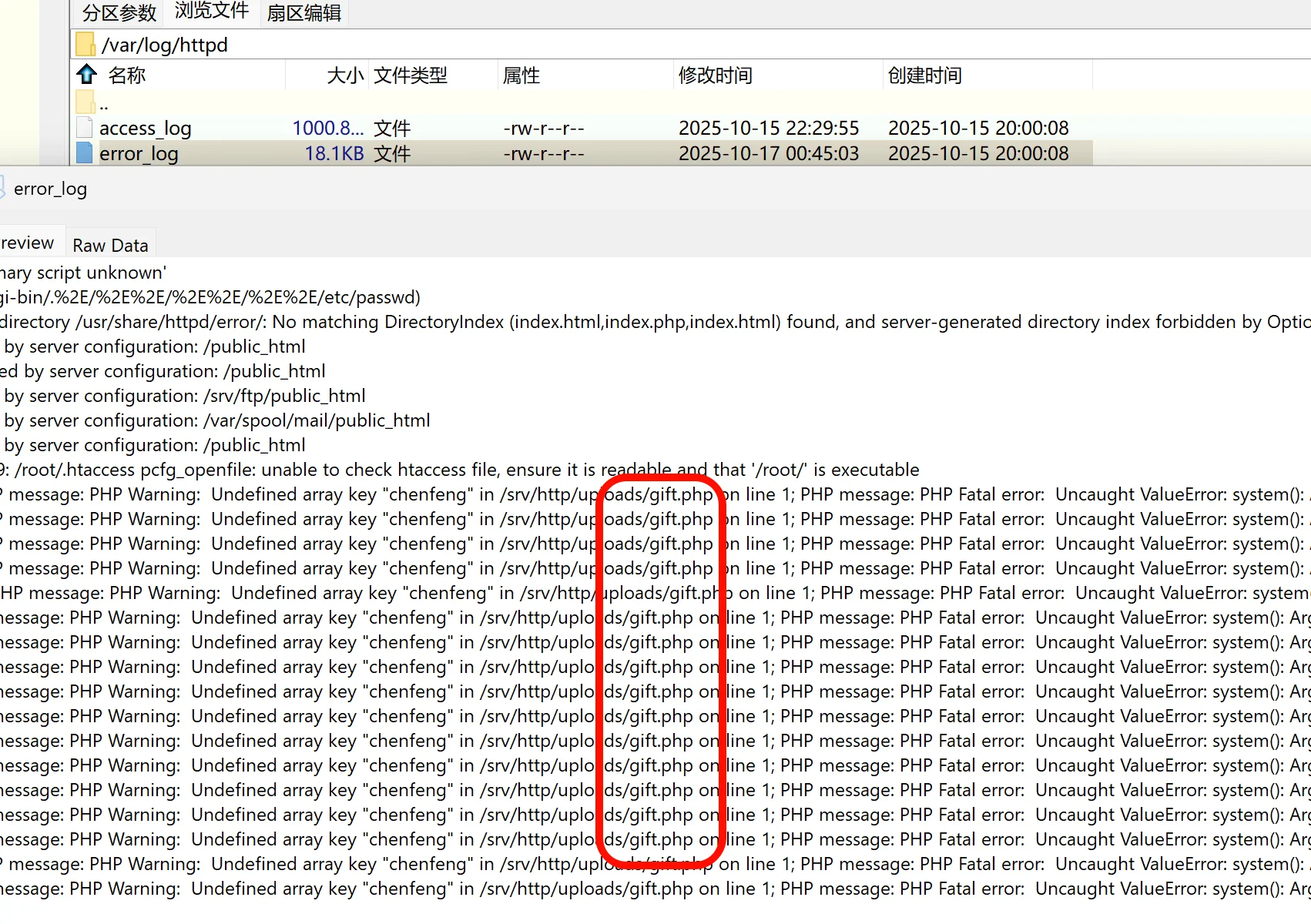Select the access_log file name
This screenshot has height=924, width=1311.
point(146,129)
